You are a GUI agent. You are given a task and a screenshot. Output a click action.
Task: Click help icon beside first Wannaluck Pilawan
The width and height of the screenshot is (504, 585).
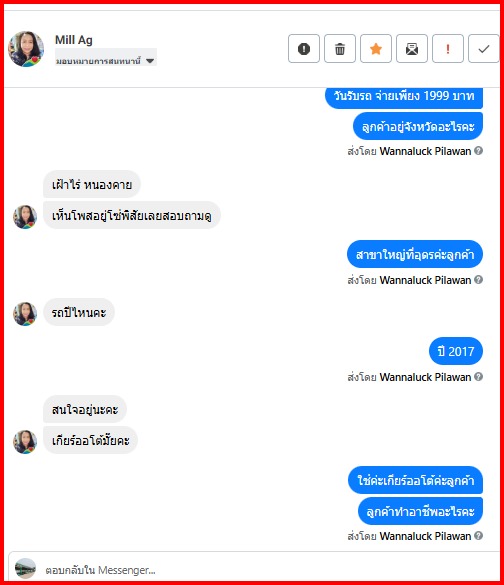(x=479, y=150)
